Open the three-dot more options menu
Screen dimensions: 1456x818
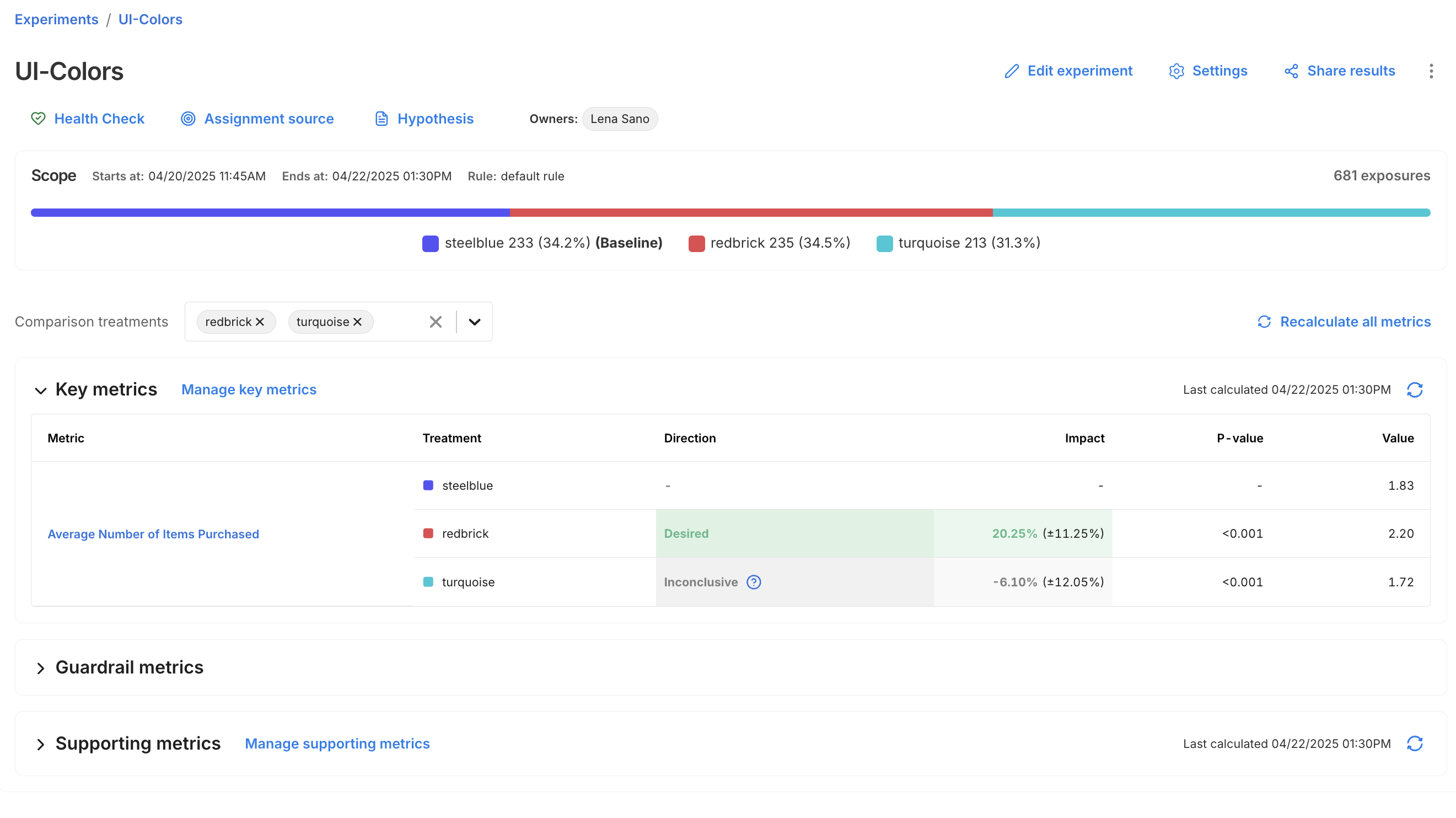click(x=1431, y=71)
